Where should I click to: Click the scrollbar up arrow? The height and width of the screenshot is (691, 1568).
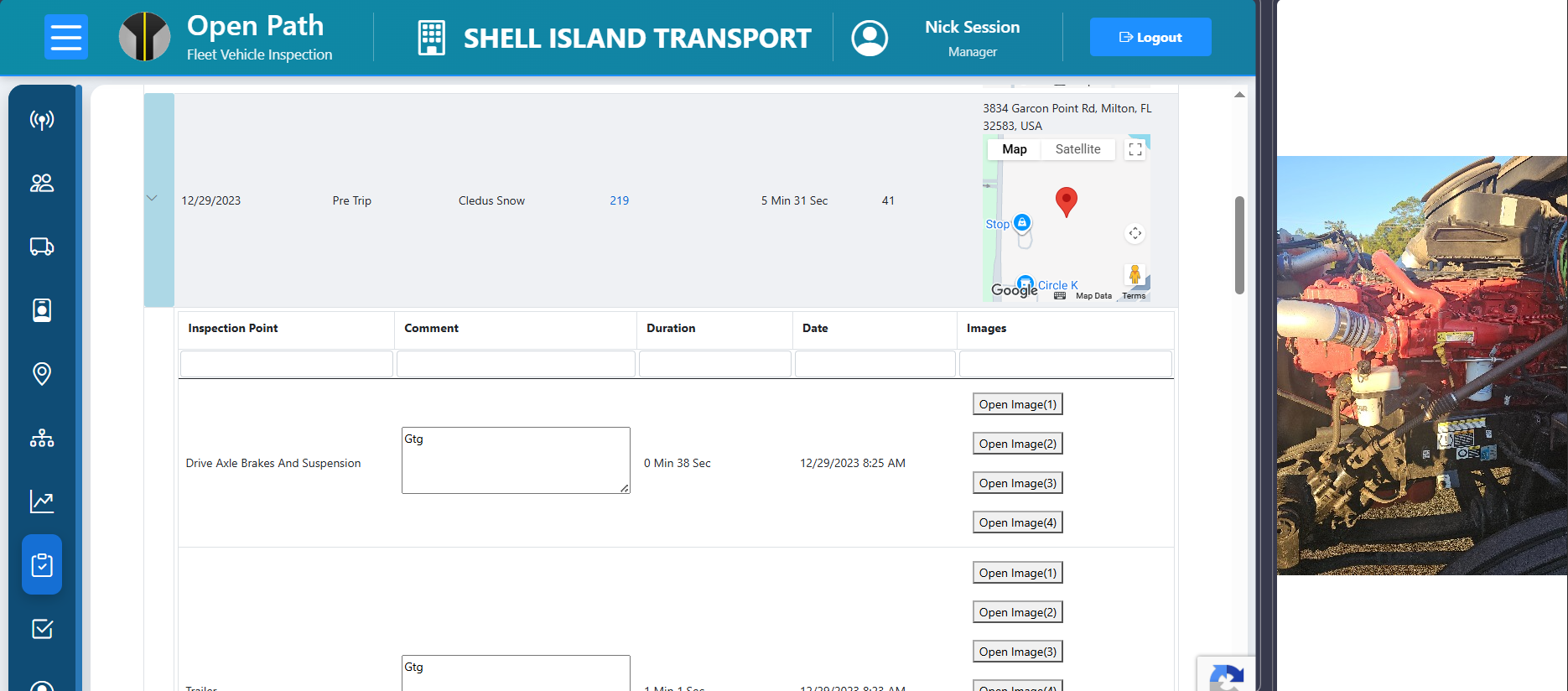1239,95
